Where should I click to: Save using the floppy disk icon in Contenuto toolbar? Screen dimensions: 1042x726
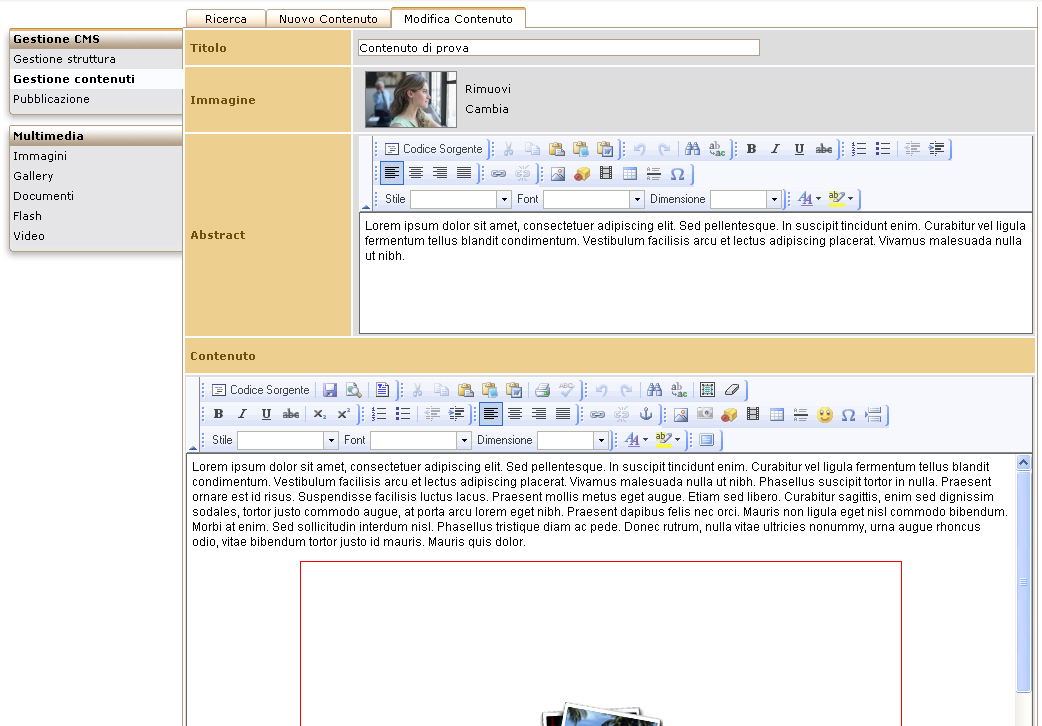pyautogui.click(x=330, y=390)
